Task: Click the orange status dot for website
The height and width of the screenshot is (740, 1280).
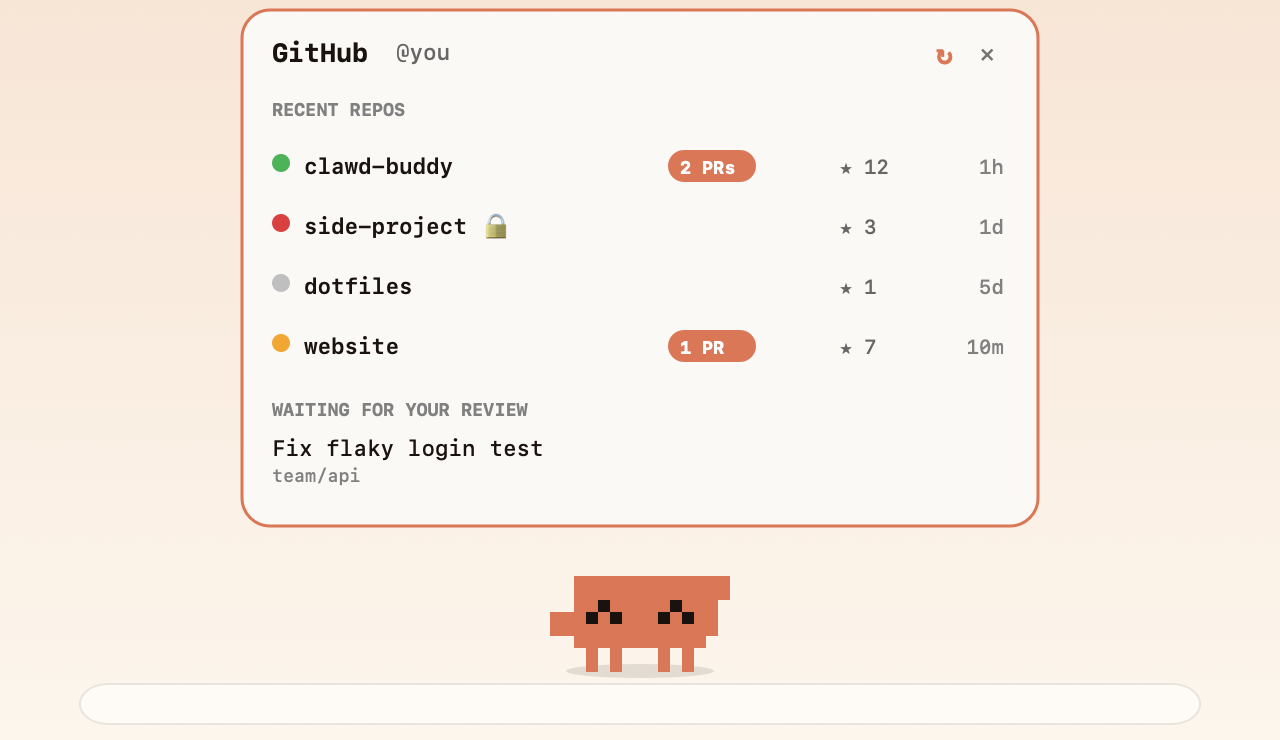Action: click(x=281, y=343)
